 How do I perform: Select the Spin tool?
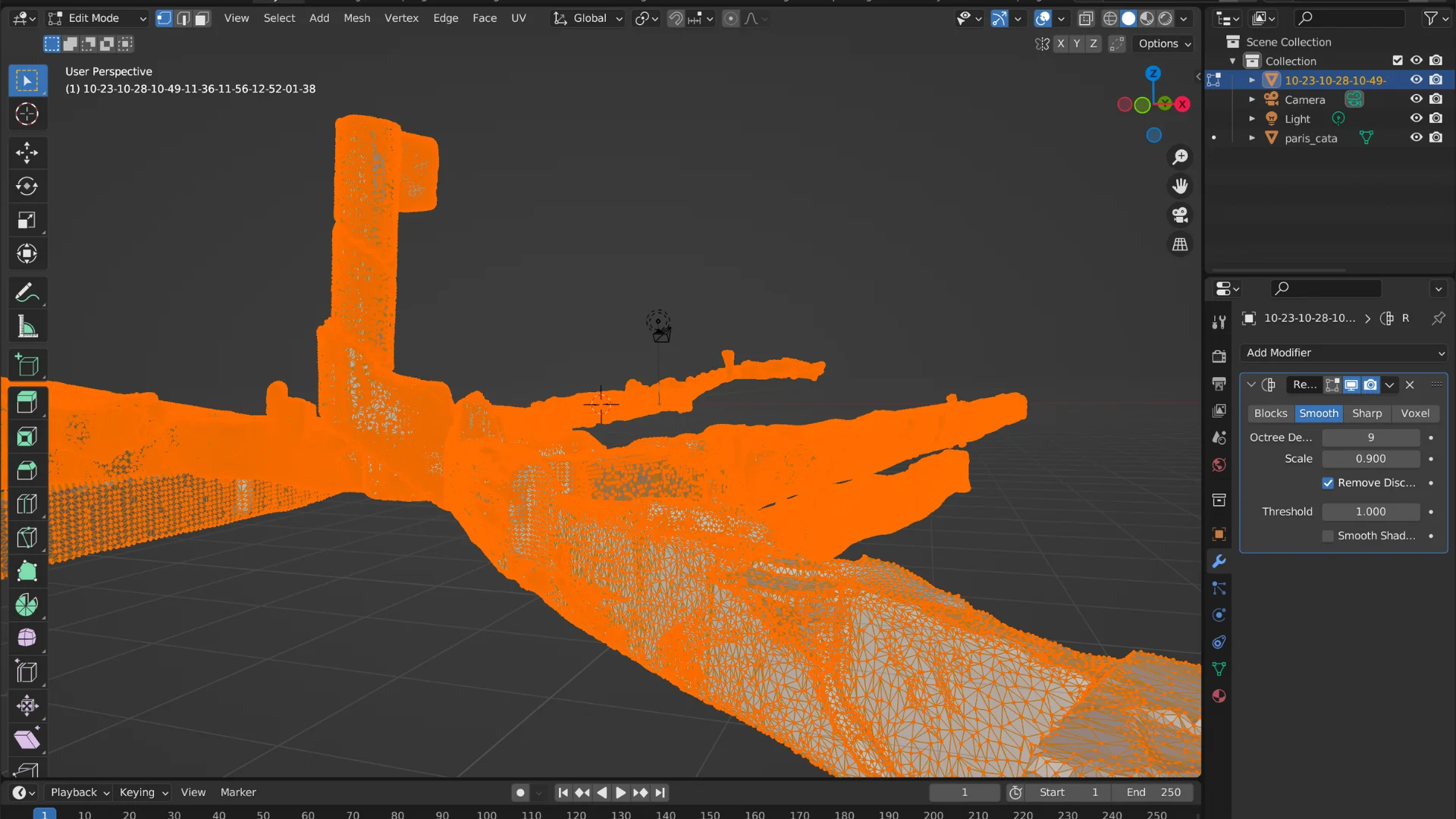point(27,605)
